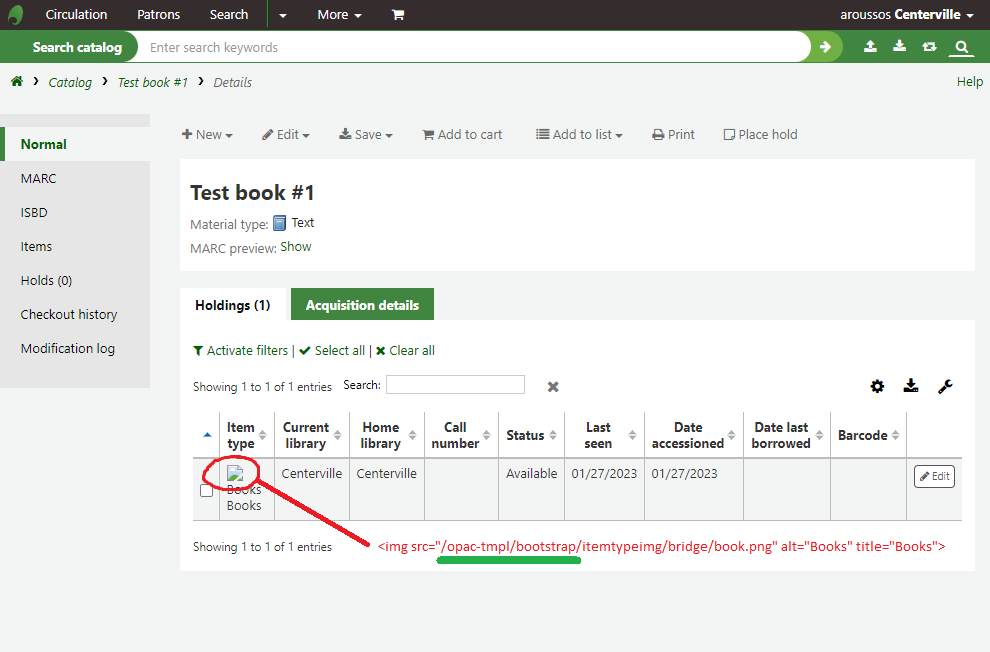Open the cart icon in header

(398, 15)
